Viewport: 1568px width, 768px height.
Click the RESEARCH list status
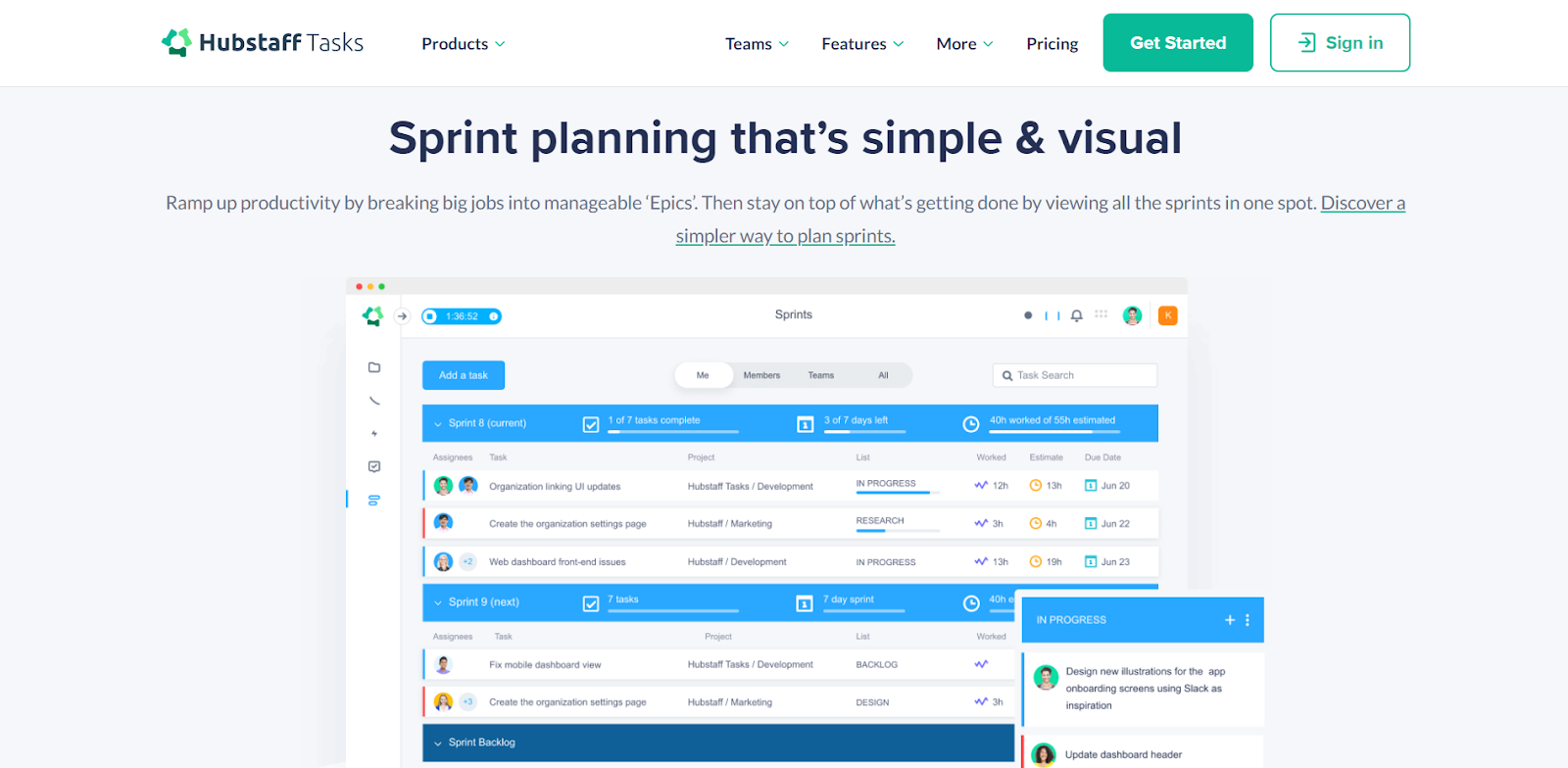point(880,521)
